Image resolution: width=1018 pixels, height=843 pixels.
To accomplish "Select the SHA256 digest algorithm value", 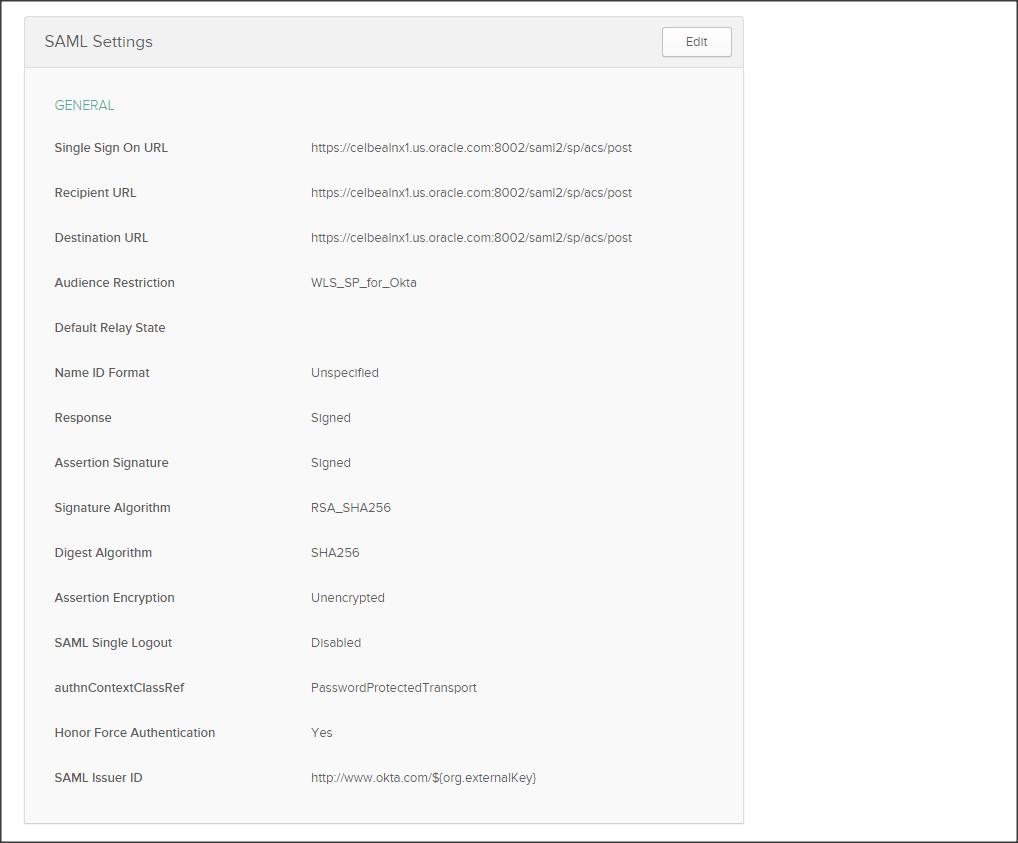I will [x=334, y=553].
